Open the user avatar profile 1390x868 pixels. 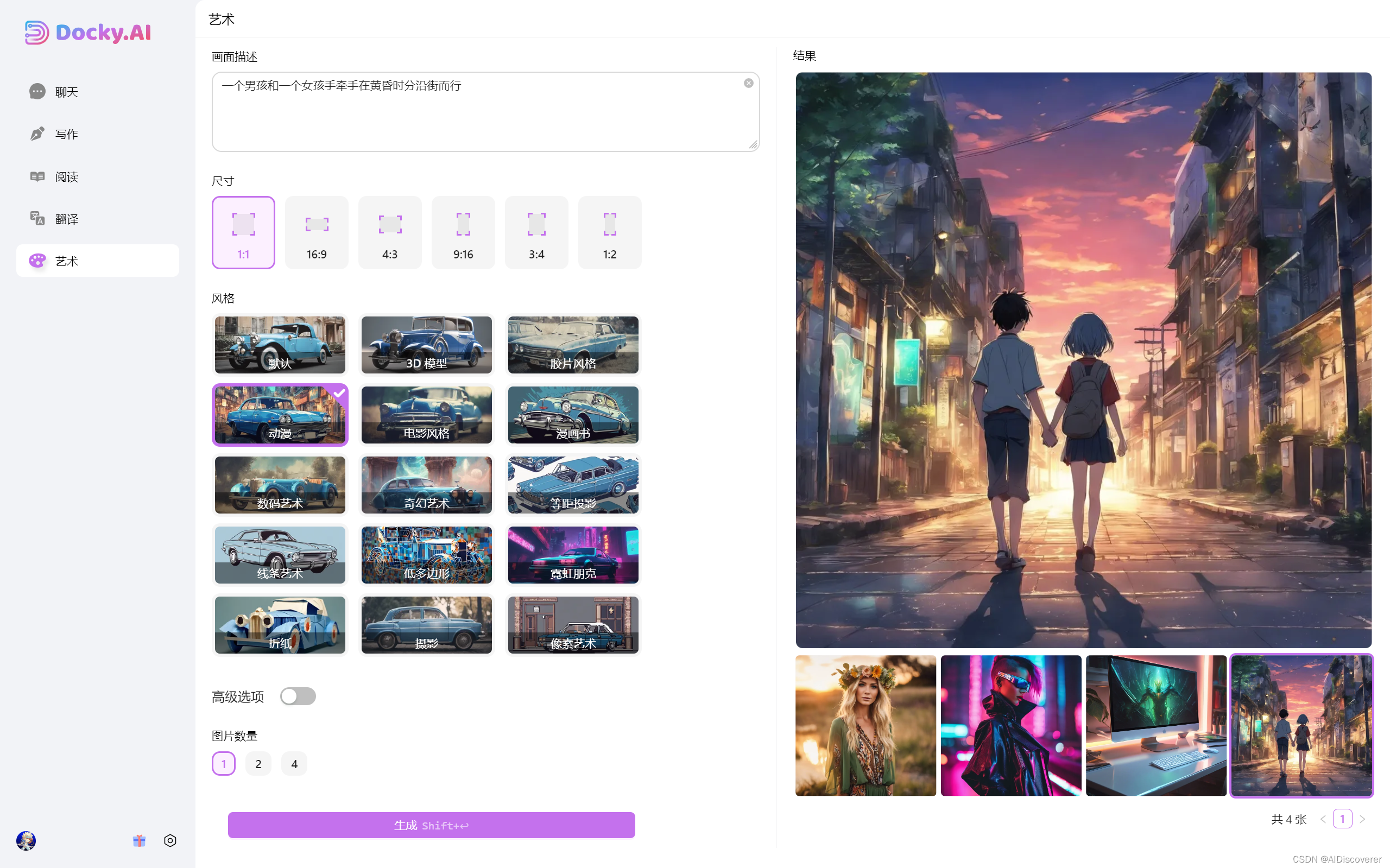26,840
